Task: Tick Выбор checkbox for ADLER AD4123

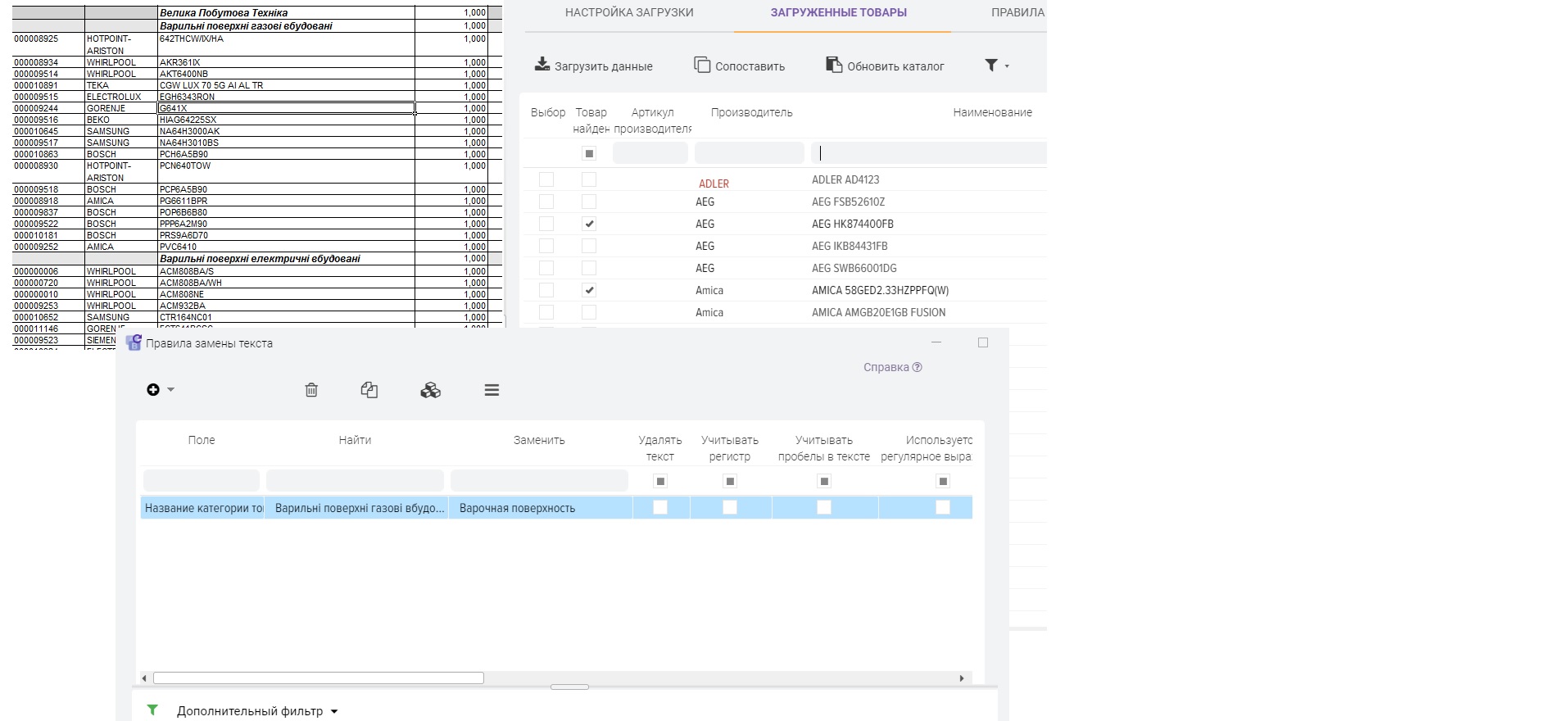Action: (x=546, y=179)
